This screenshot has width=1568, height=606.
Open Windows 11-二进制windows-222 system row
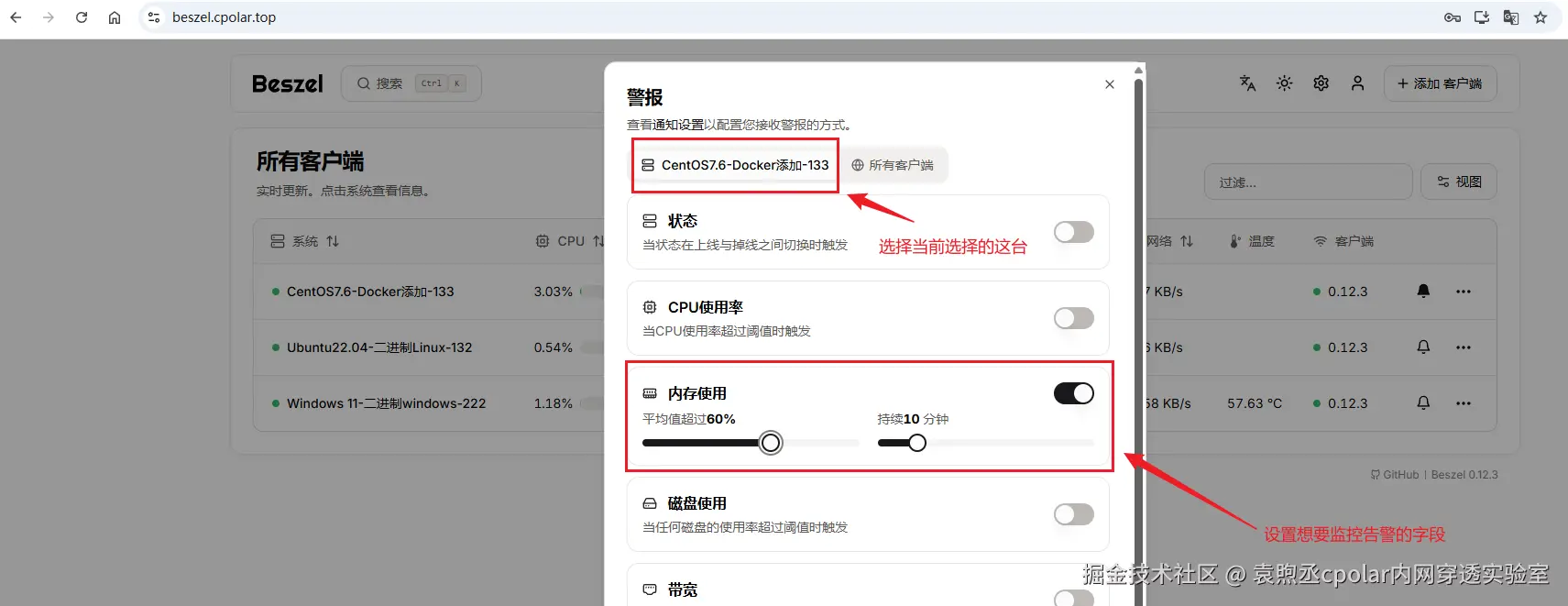point(386,403)
